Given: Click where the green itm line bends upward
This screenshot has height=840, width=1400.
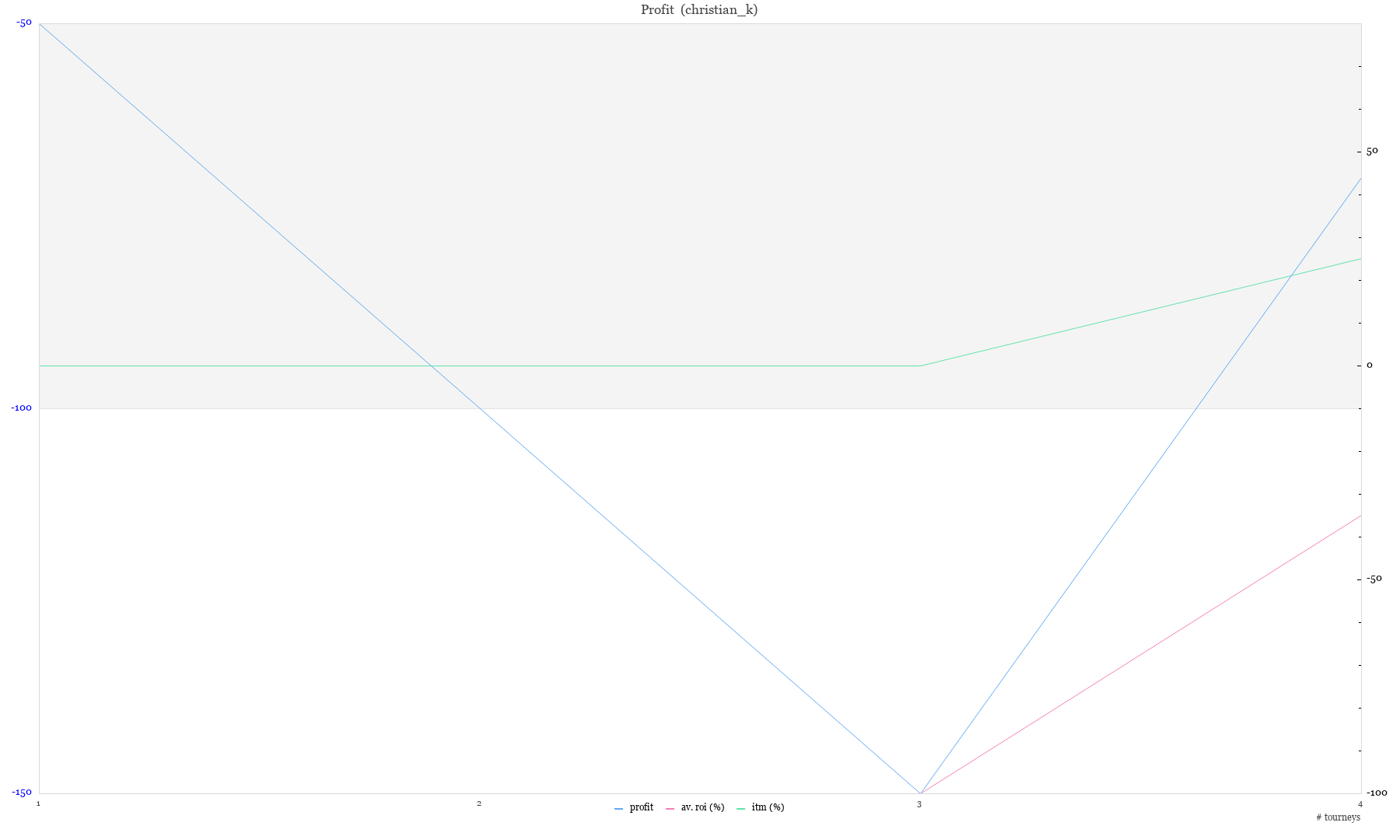Looking at the screenshot, I should coord(920,366).
